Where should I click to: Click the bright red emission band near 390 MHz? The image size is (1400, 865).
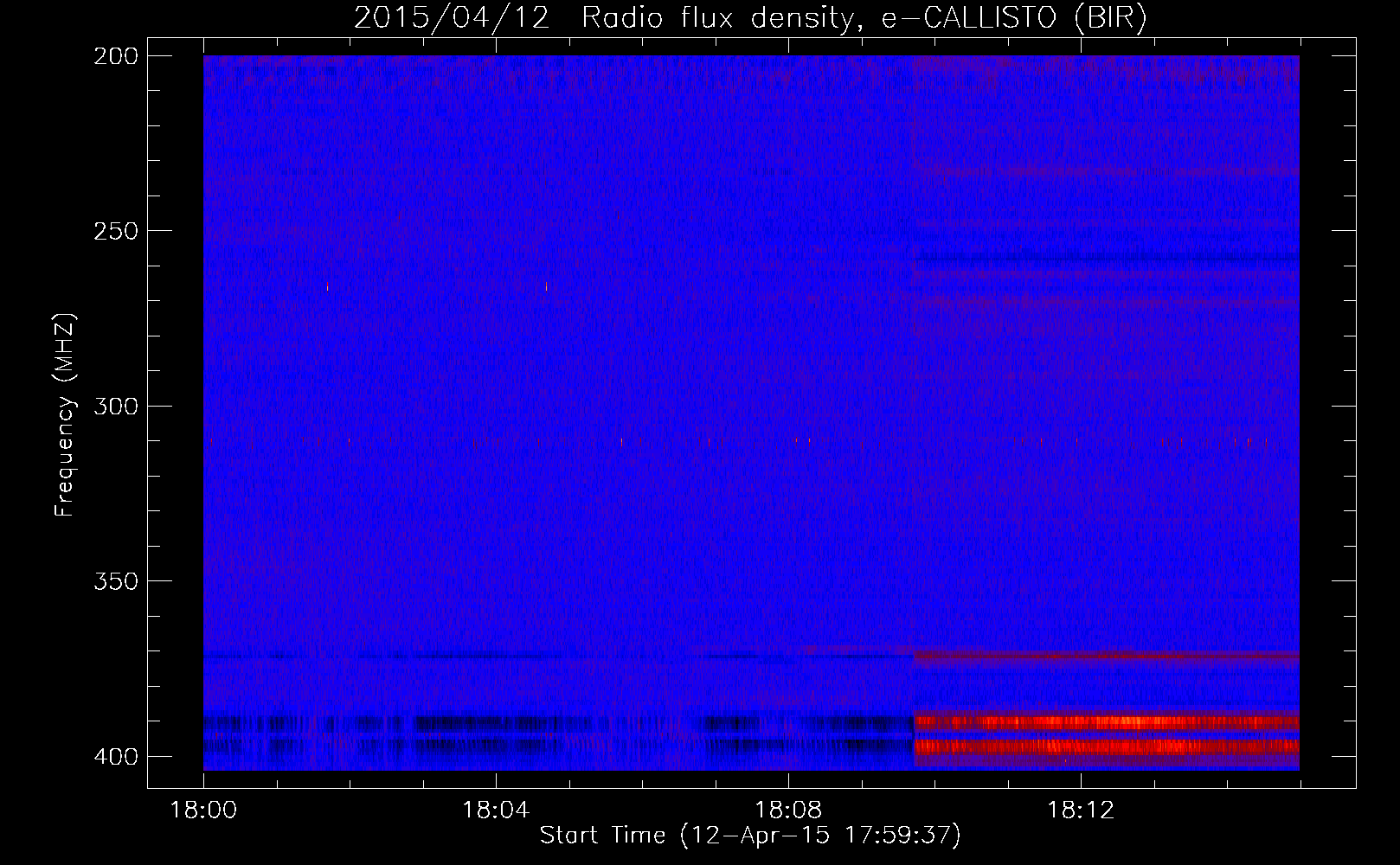pos(1107,721)
